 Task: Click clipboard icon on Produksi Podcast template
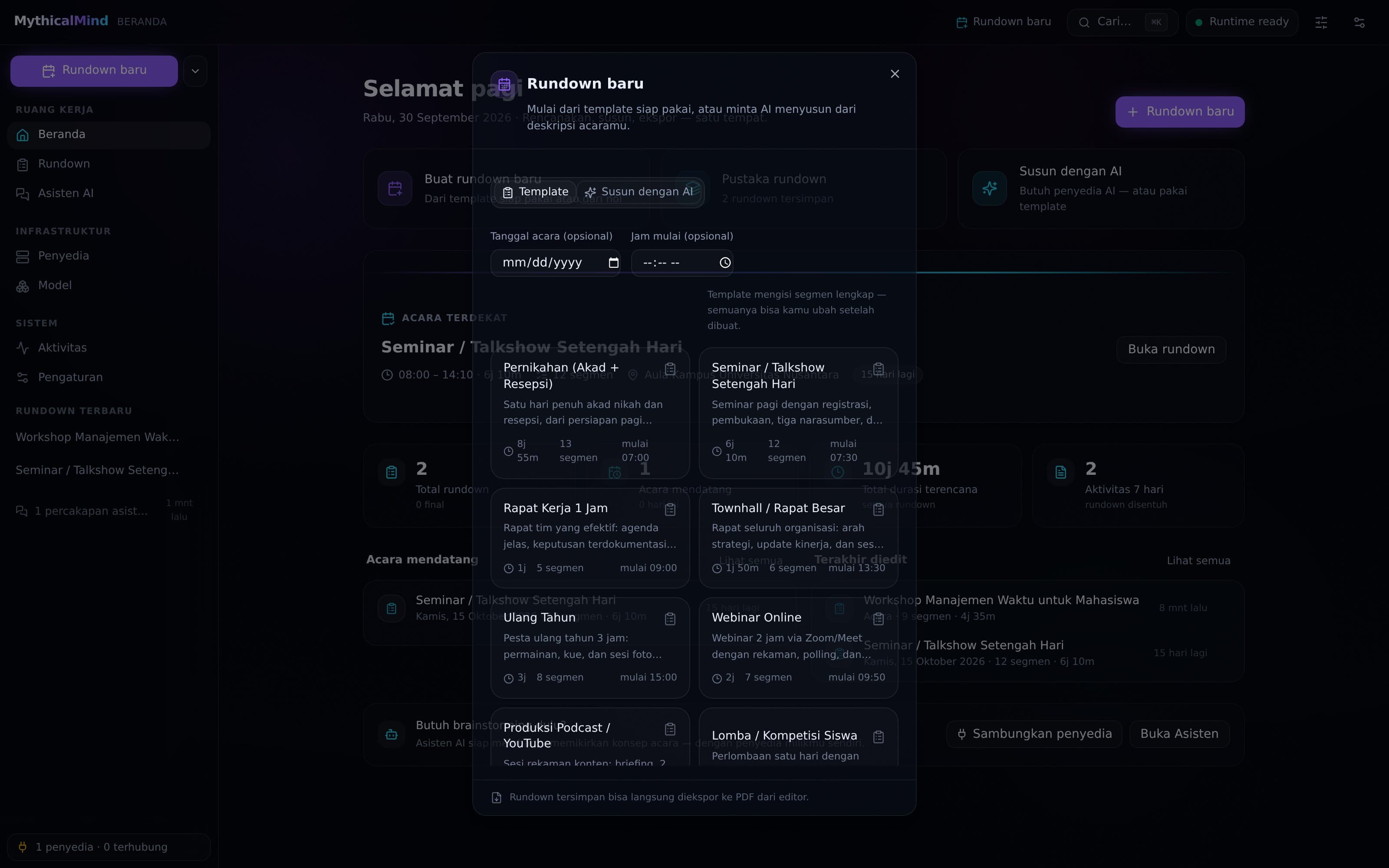click(670, 729)
